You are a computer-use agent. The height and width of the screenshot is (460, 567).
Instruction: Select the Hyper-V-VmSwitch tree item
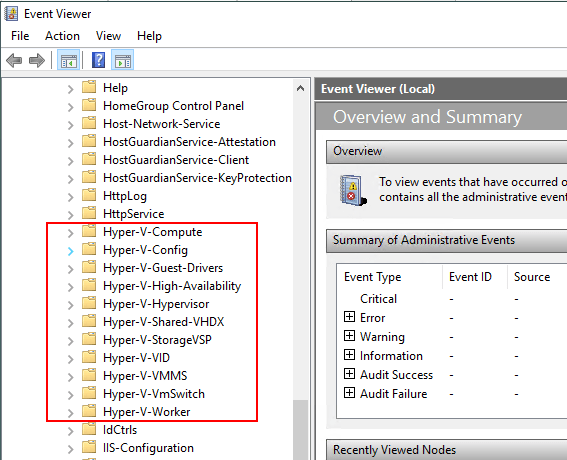[x=154, y=393]
